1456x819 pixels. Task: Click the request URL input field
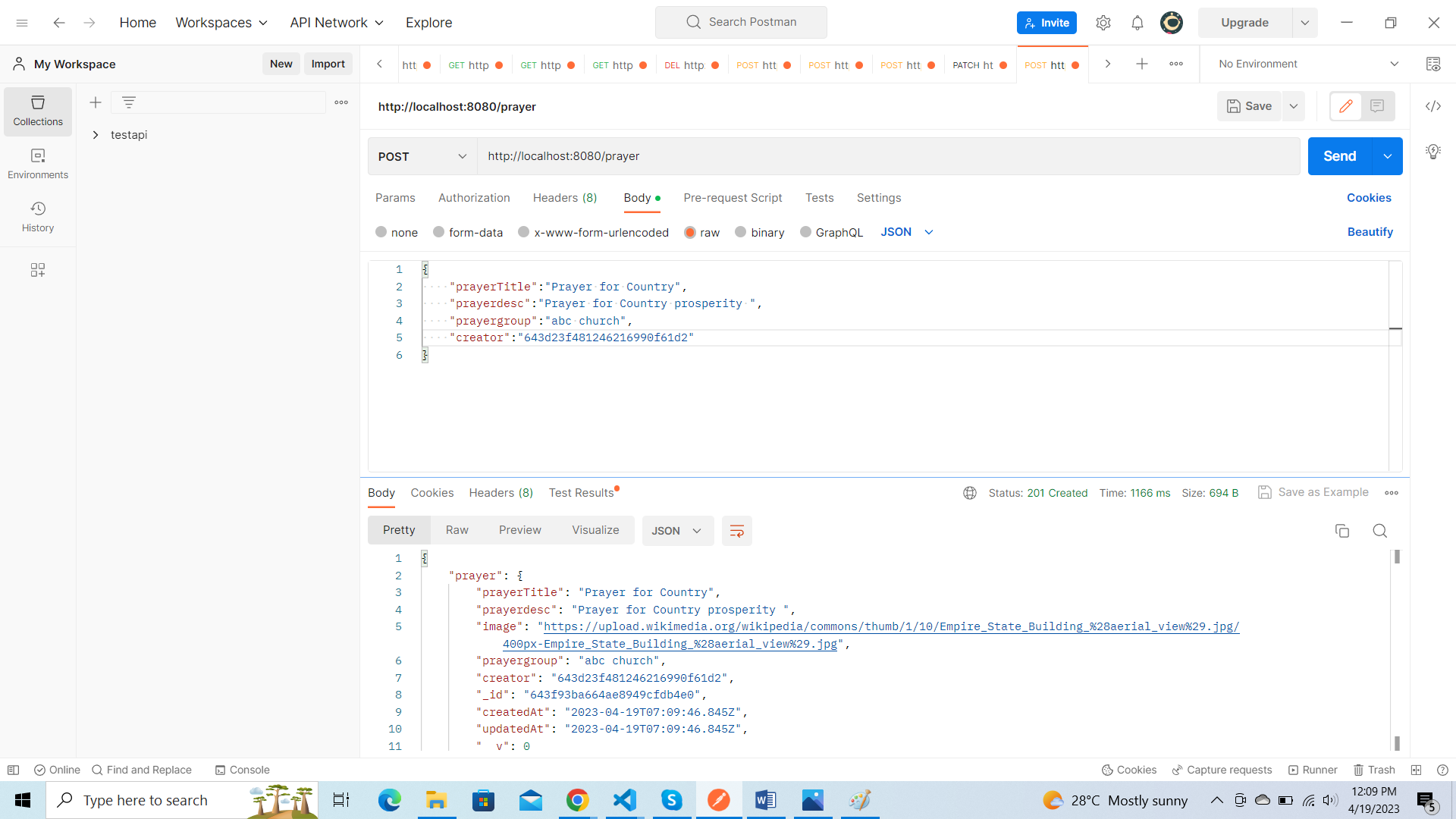click(x=887, y=156)
